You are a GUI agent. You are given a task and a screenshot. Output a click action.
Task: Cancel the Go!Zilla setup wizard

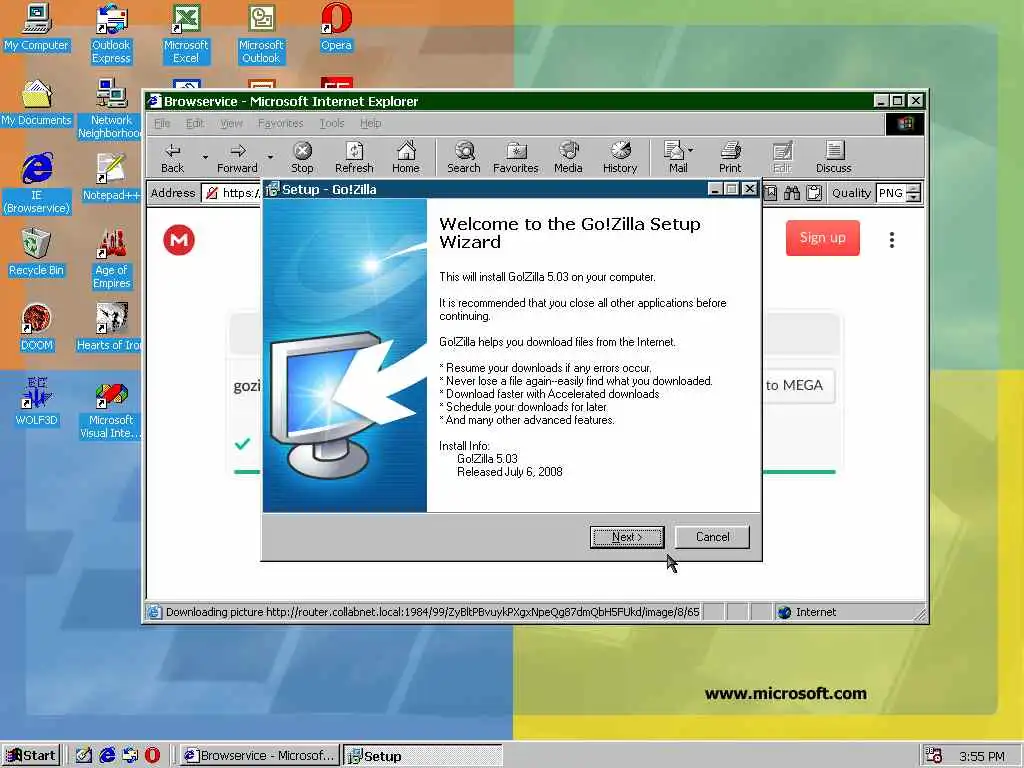tap(712, 537)
